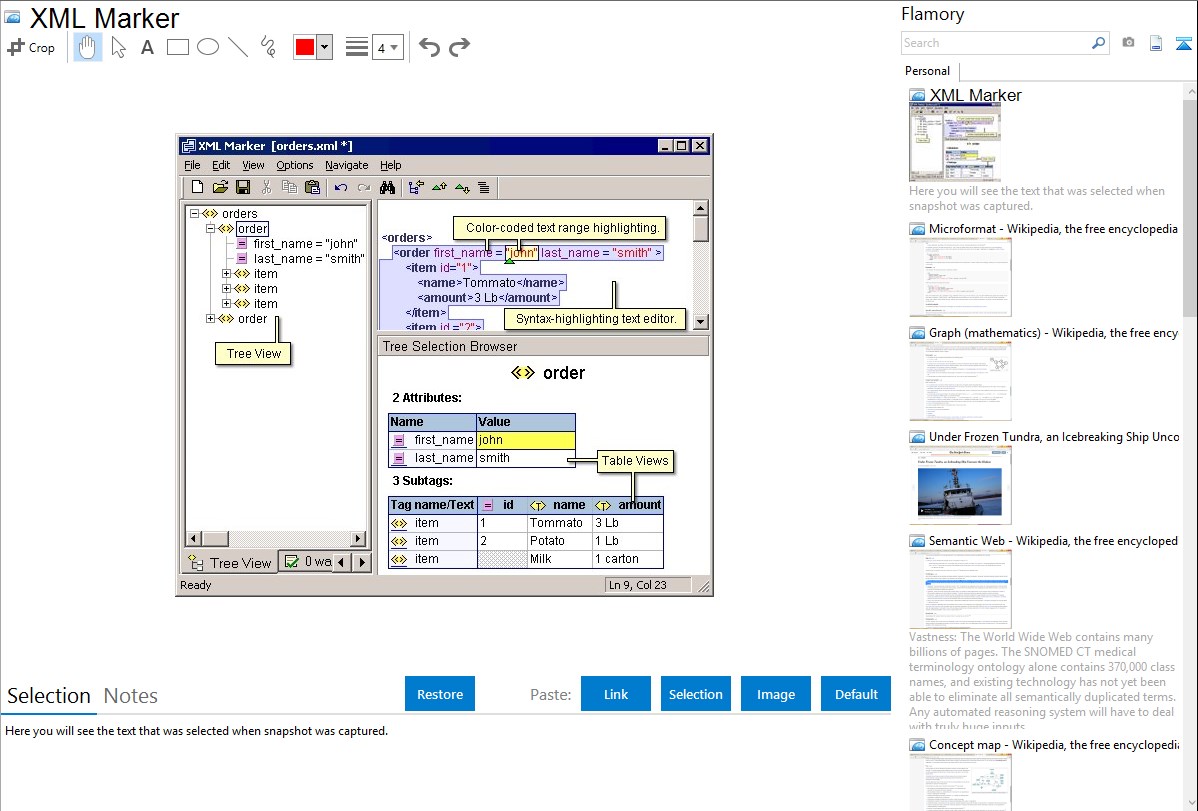Image resolution: width=1198 pixels, height=811 pixels.
Task: Click the Restore button
Action: coord(440,694)
